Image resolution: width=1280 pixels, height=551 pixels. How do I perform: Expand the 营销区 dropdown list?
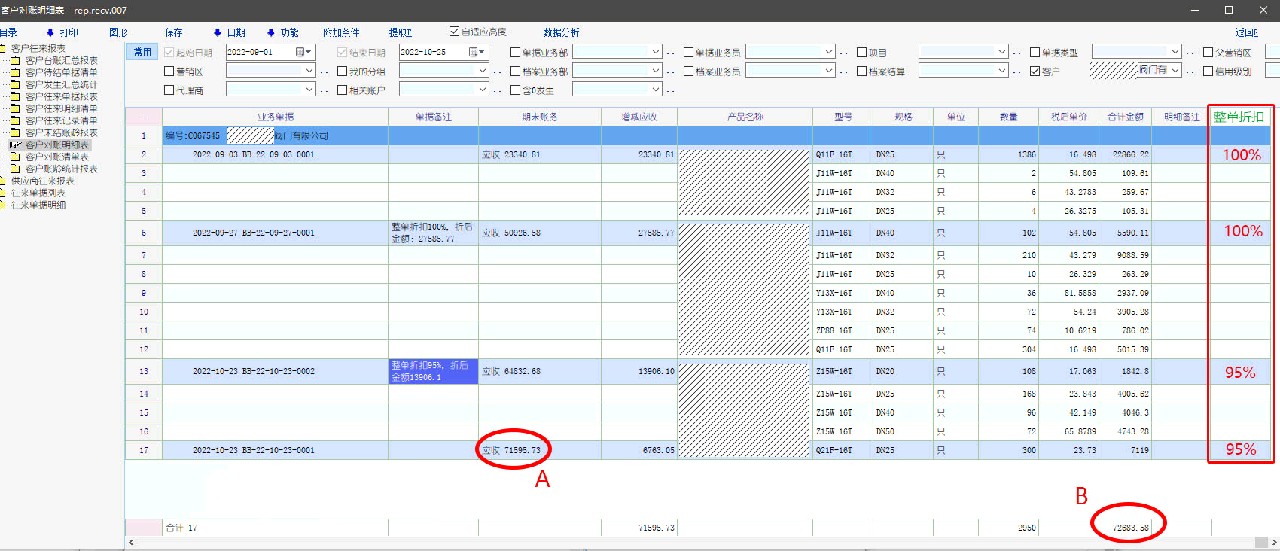coord(309,71)
